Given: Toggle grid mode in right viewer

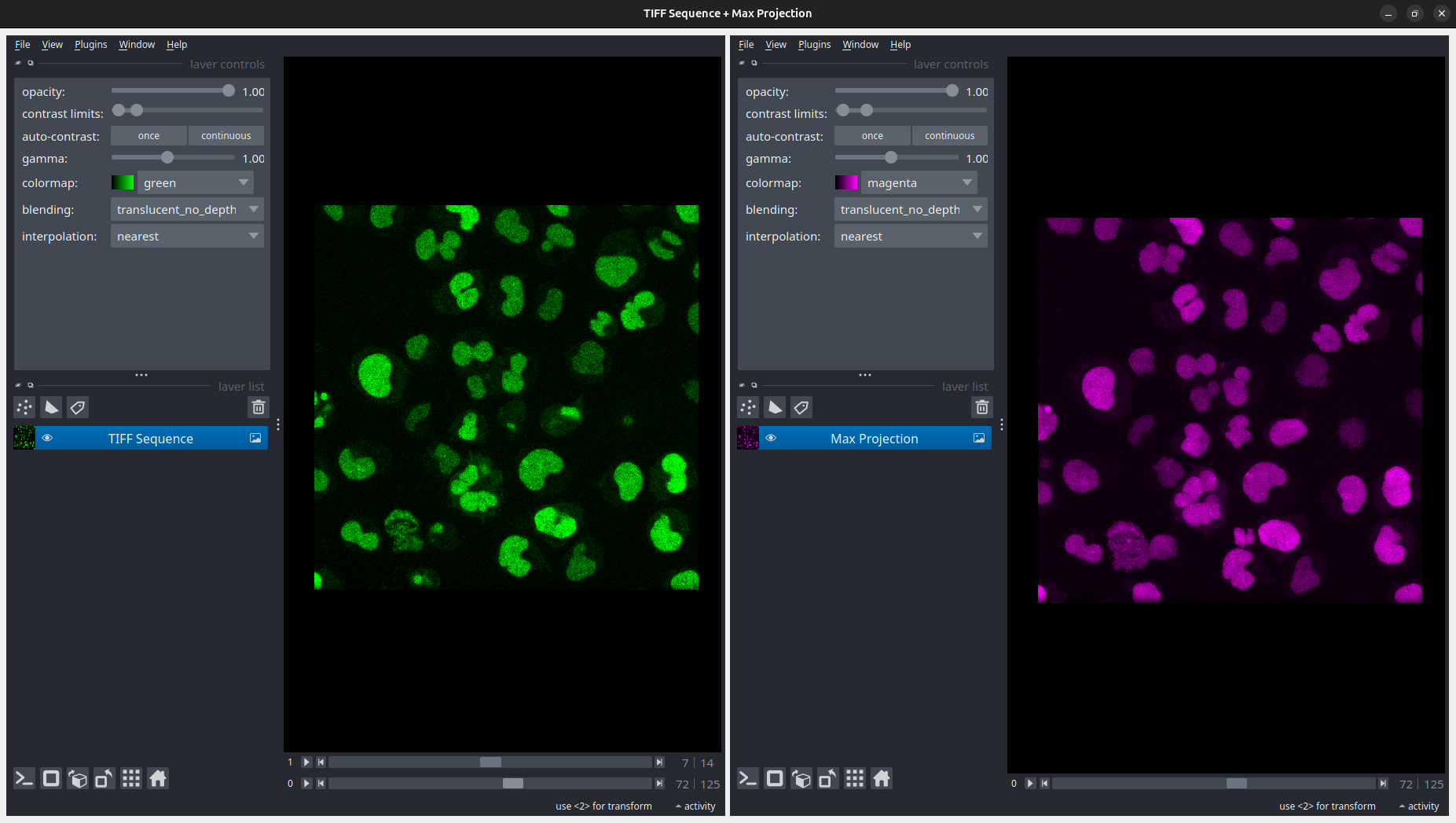Looking at the screenshot, I should (x=855, y=778).
